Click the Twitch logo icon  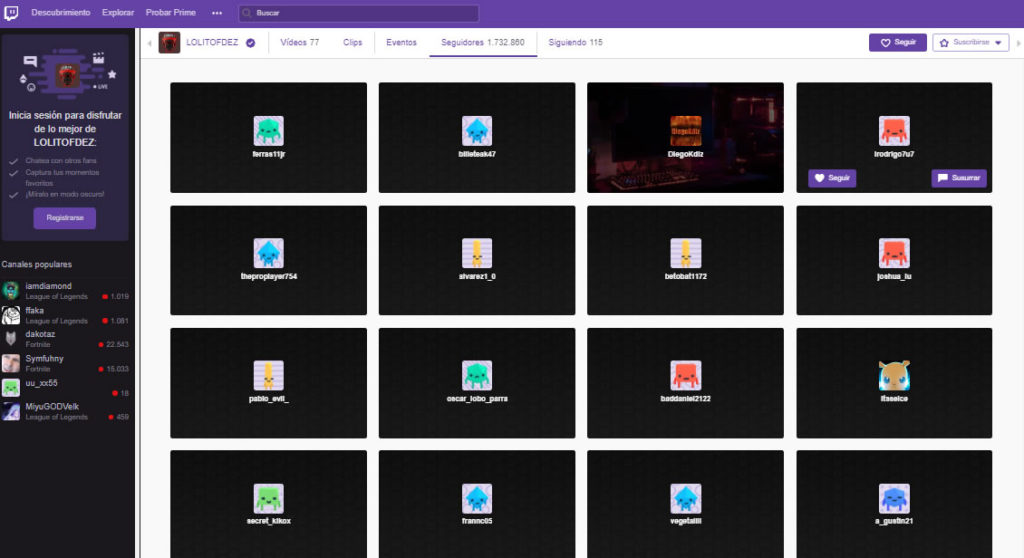[11, 12]
